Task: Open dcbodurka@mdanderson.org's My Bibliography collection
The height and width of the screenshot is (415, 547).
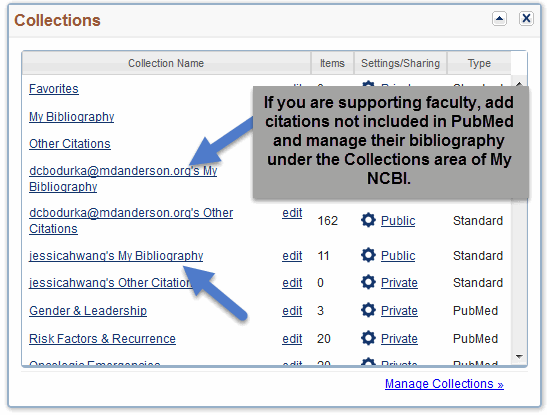Action: (x=123, y=179)
